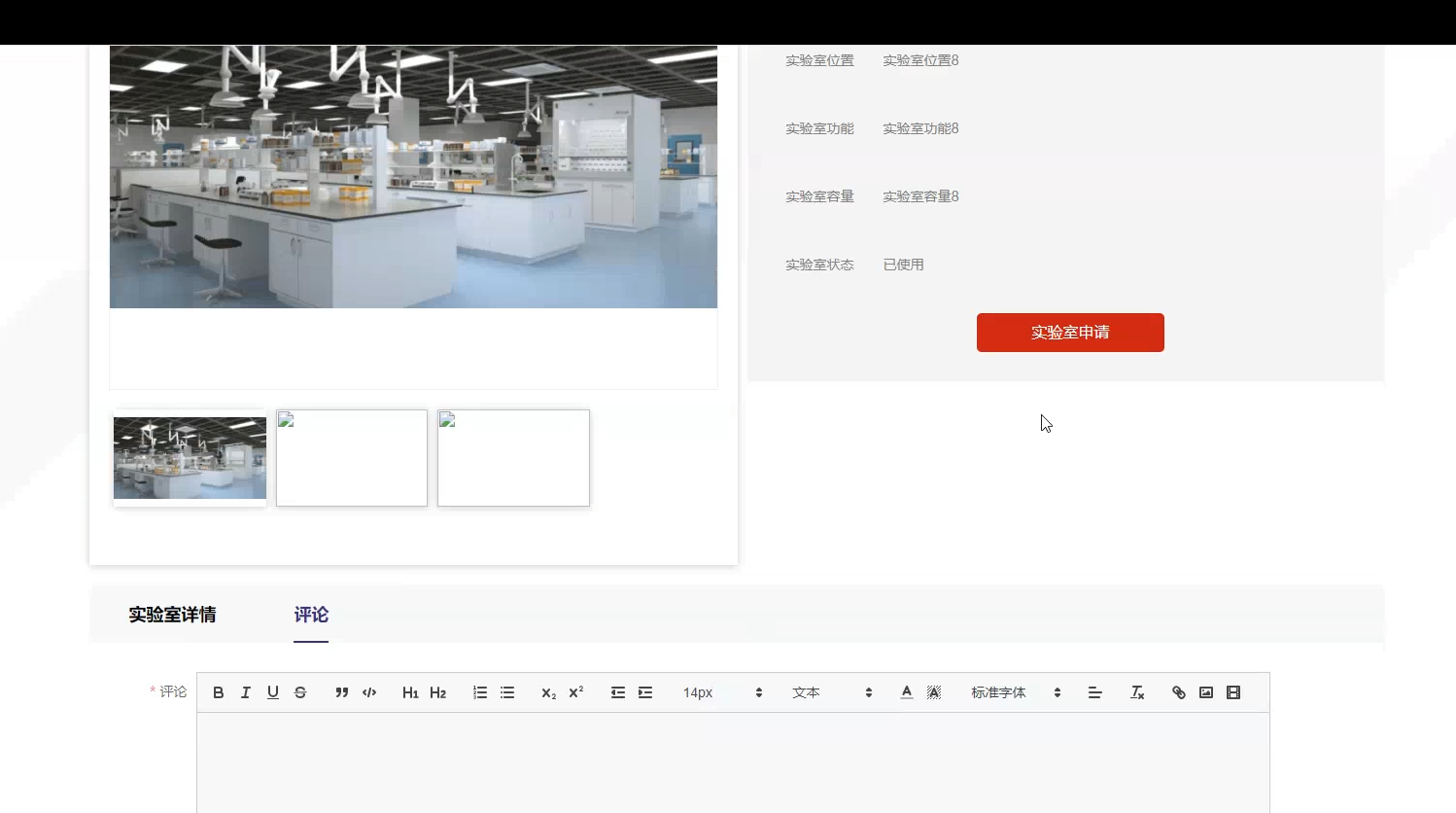The image size is (1456, 813).
Task: Apply H1 heading formatting
Action: 410,691
